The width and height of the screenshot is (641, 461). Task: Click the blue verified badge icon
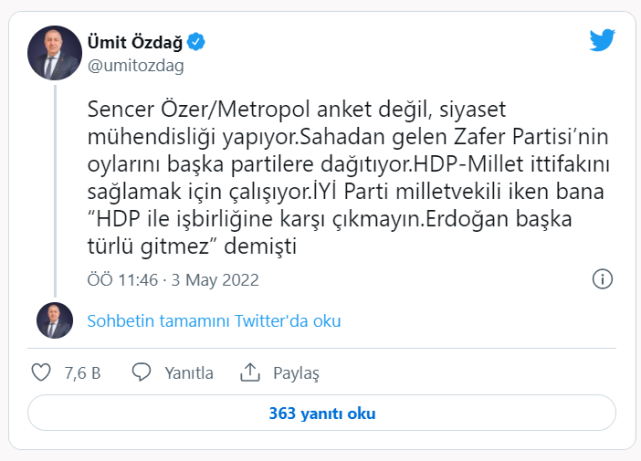point(196,42)
